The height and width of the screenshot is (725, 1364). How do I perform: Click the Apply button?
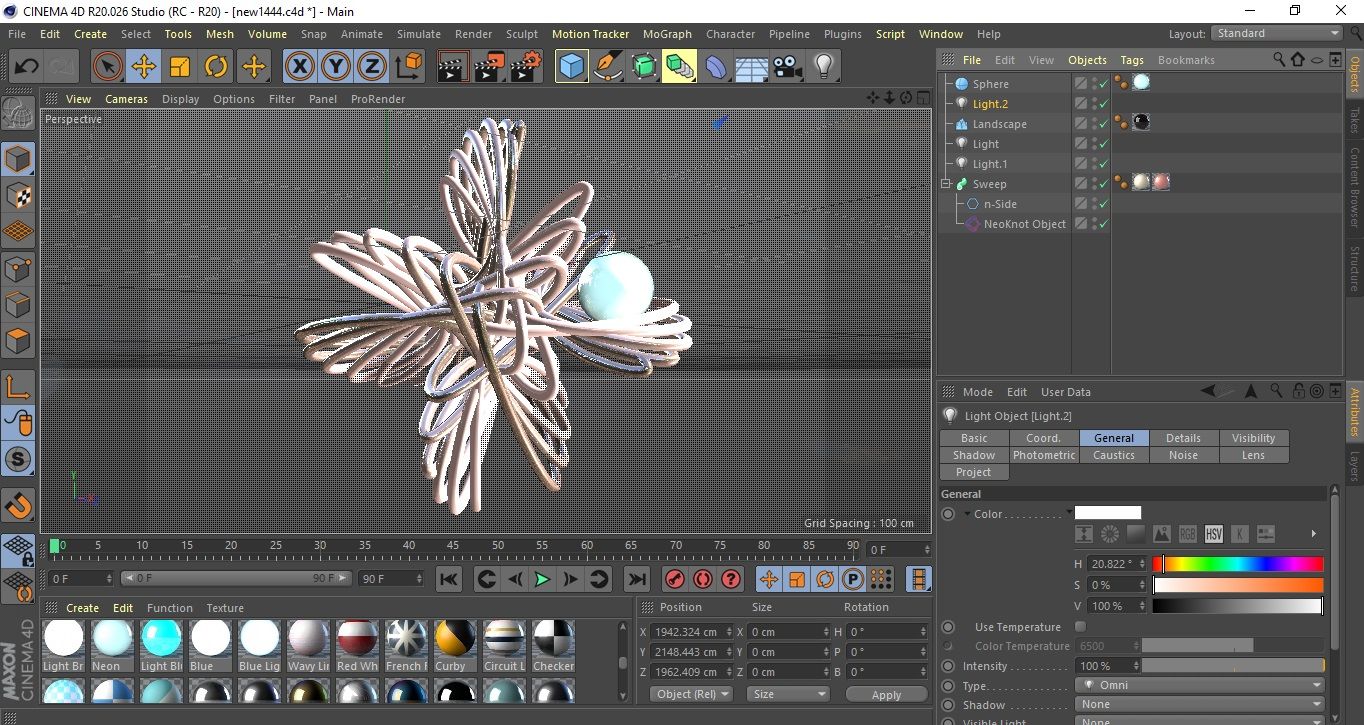(x=886, y=694)
